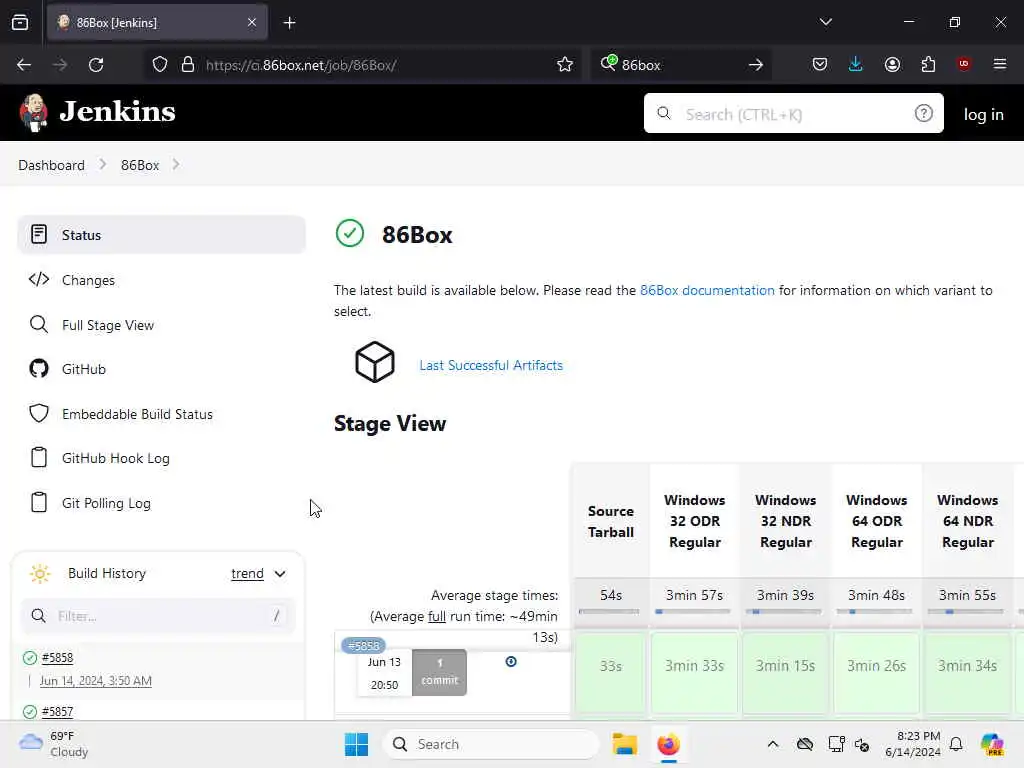Image resolution: width=1024 pixels, height=768 pixels.
Task: Click the search help question-mark icon
Action: (x=923, y=114)
